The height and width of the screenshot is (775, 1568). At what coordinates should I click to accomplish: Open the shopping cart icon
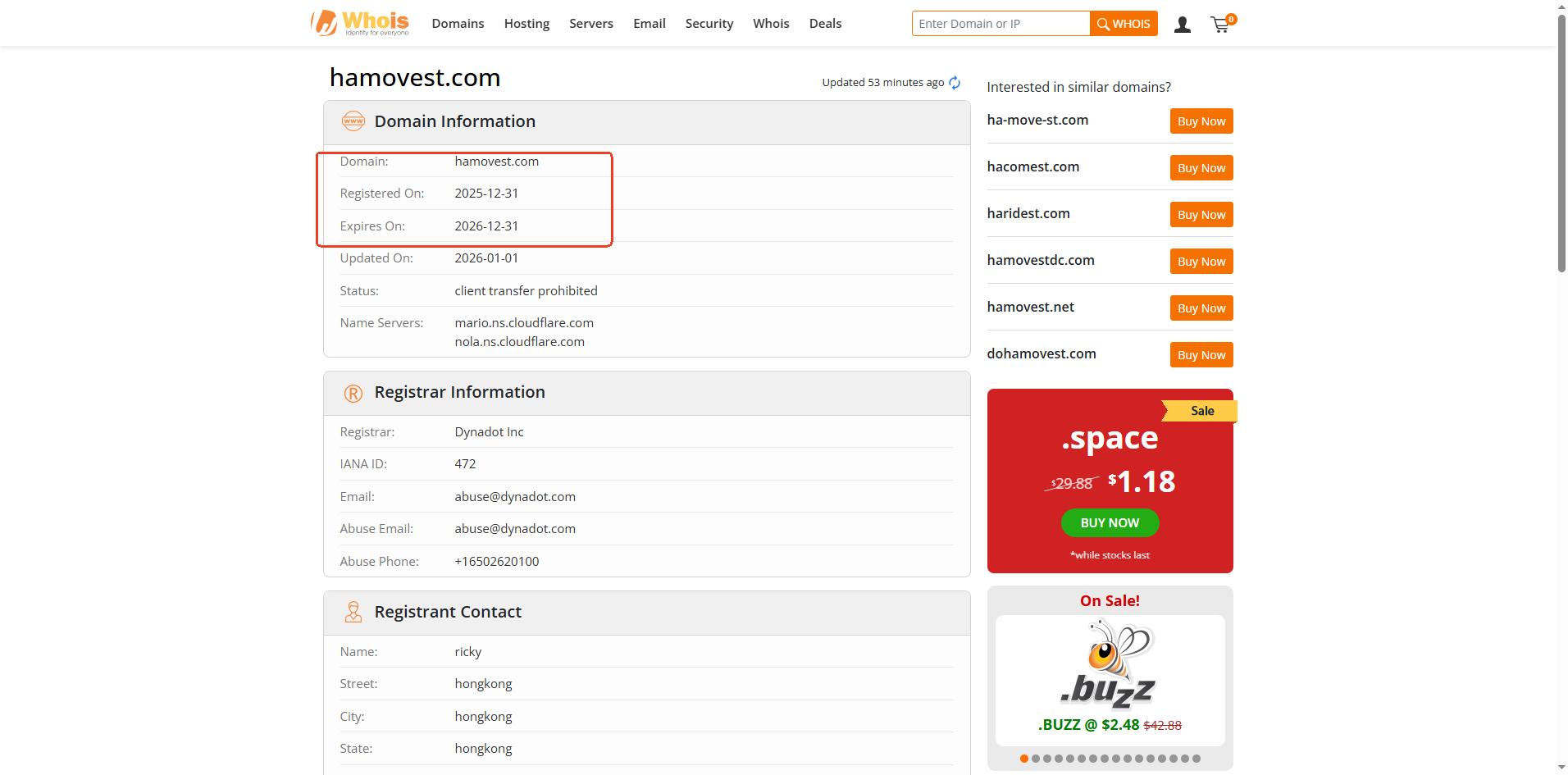[1221, 25]
